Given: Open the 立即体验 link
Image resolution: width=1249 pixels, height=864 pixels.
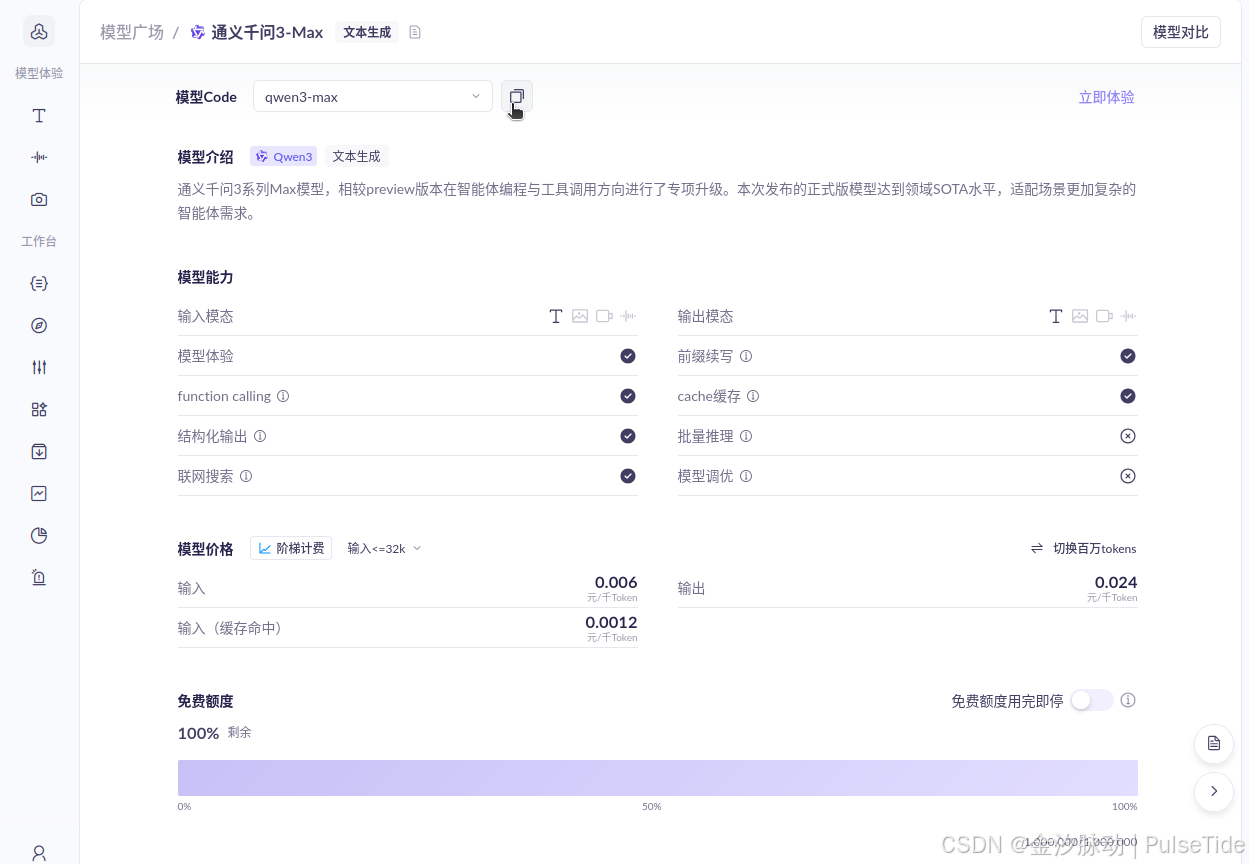Looking at the screenshot, I should point(1107,97).
